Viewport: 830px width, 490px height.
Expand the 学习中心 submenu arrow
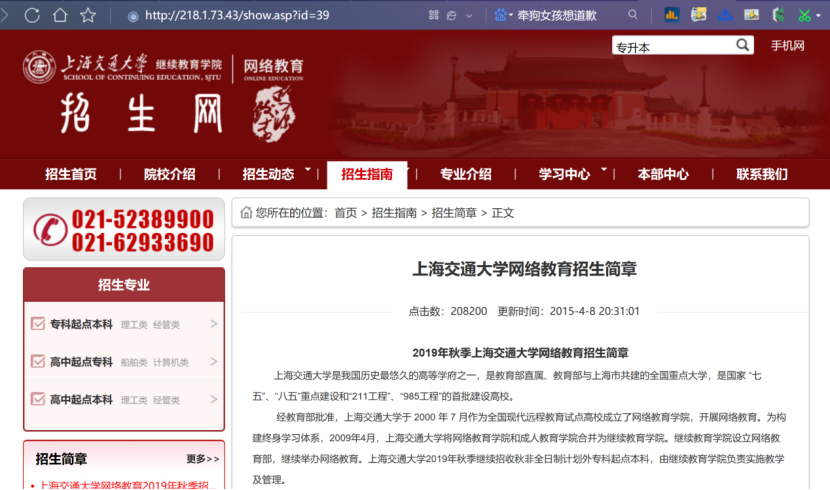(x=604, y=169)
